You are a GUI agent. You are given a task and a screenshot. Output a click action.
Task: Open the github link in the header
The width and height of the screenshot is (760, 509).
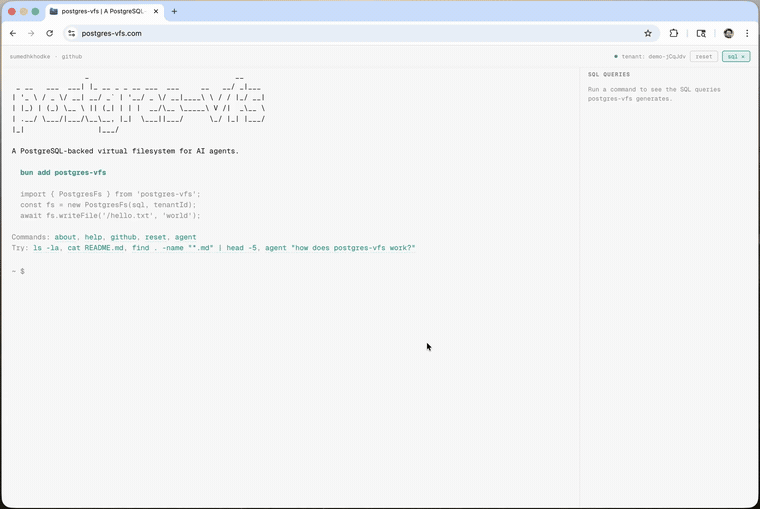(x=72, y=57)
